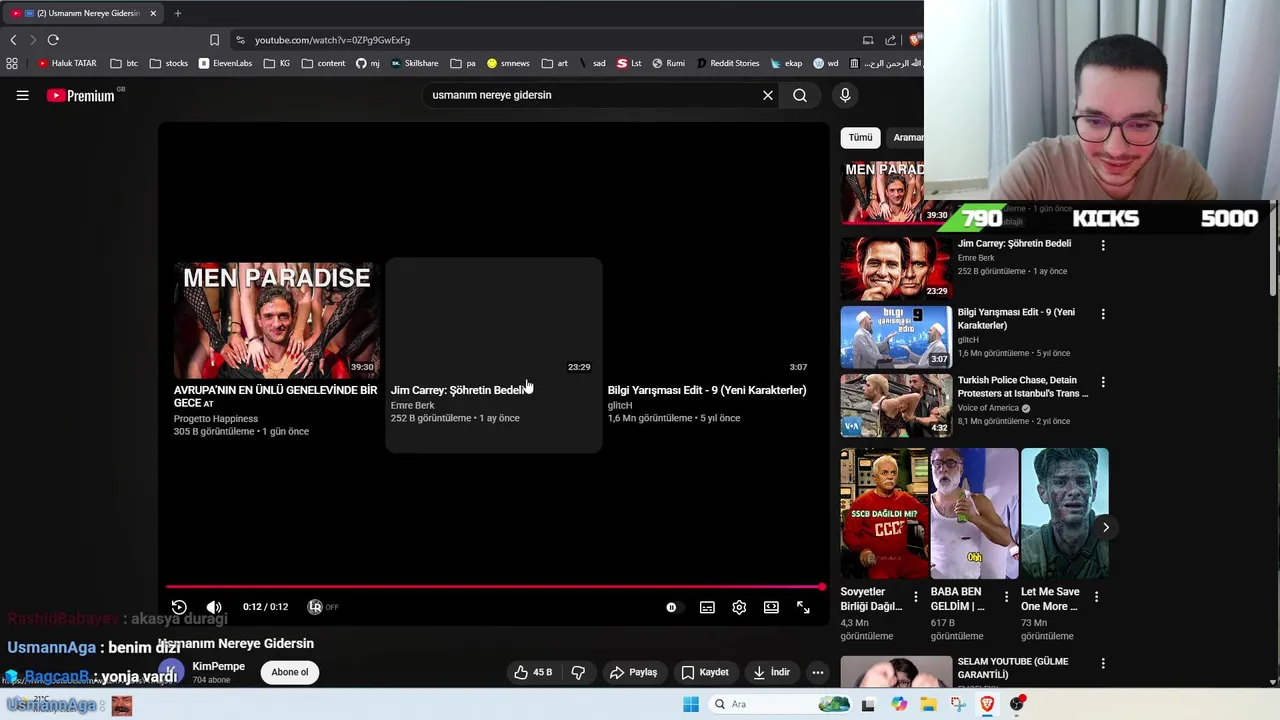Open options for BABA BEN GELDİM short
Image resolution: width=1280 pixels, height=720 pixels.
[1006, 597]
